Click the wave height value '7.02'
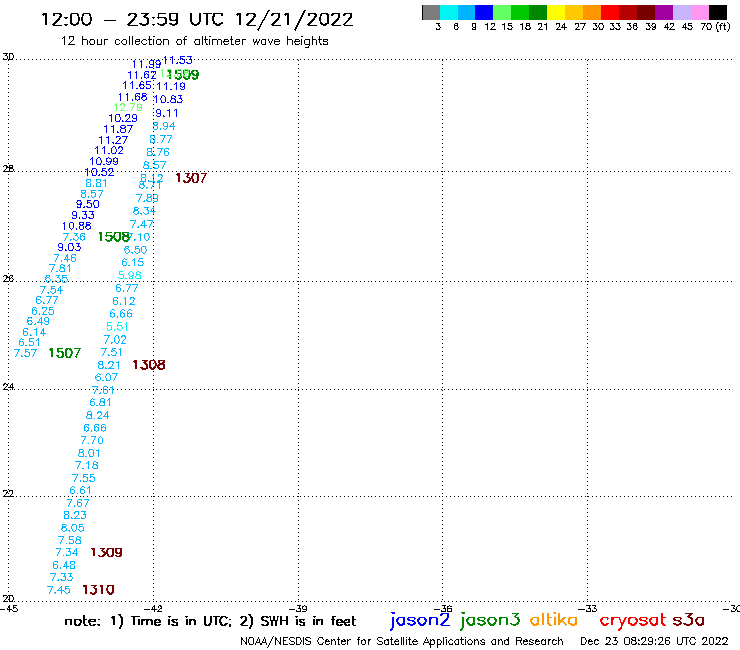 pos(115,339)
